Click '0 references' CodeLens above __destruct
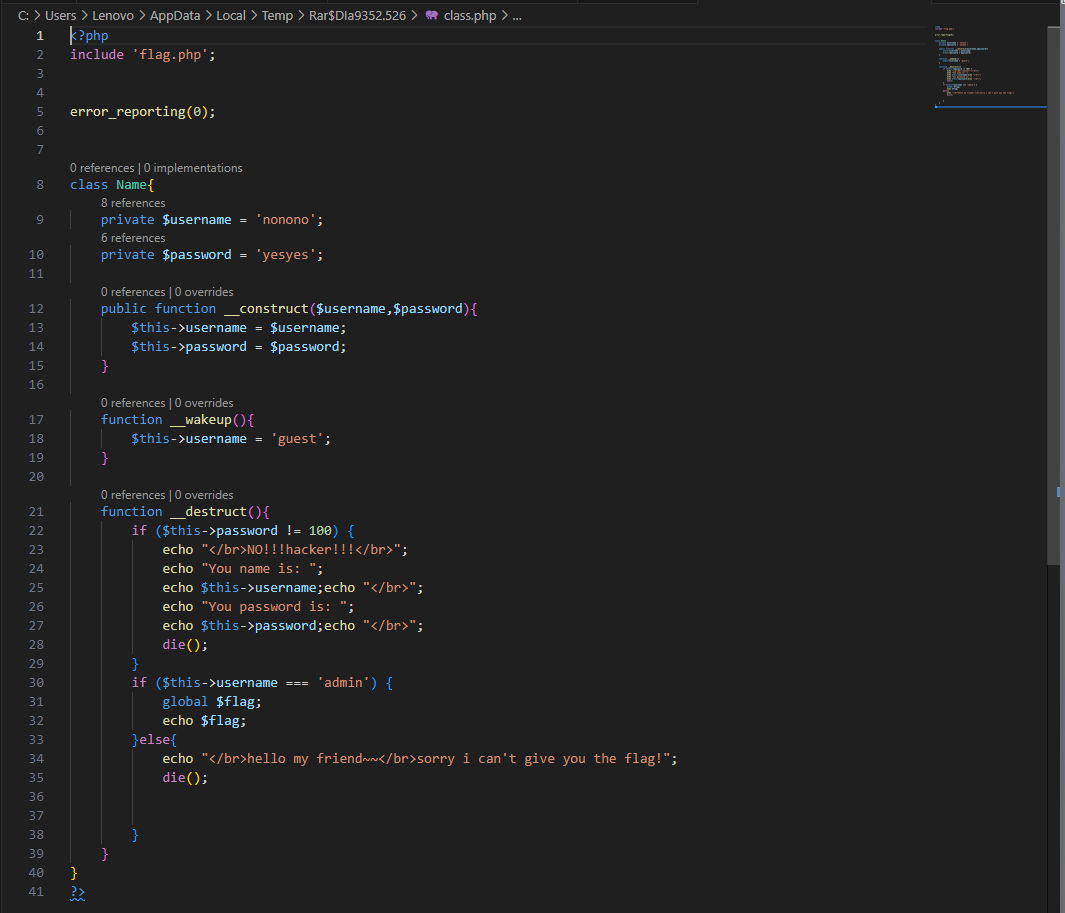The width and height of the screenshot is (1065, 913). pyautogui.click(x=133, y=495)
